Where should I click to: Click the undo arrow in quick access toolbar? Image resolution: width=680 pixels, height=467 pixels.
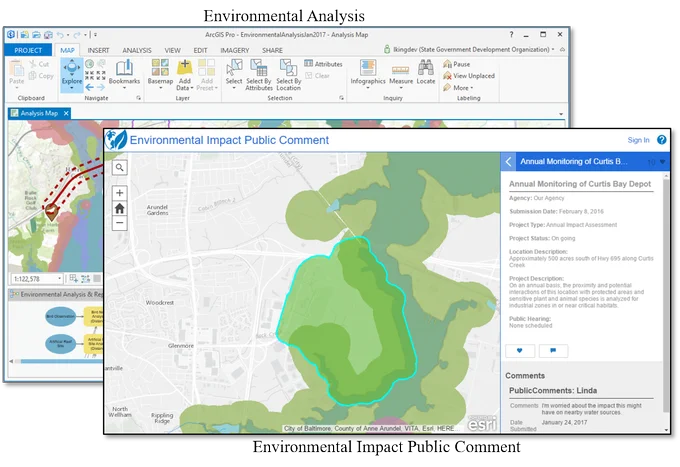[x=60, y=35]
